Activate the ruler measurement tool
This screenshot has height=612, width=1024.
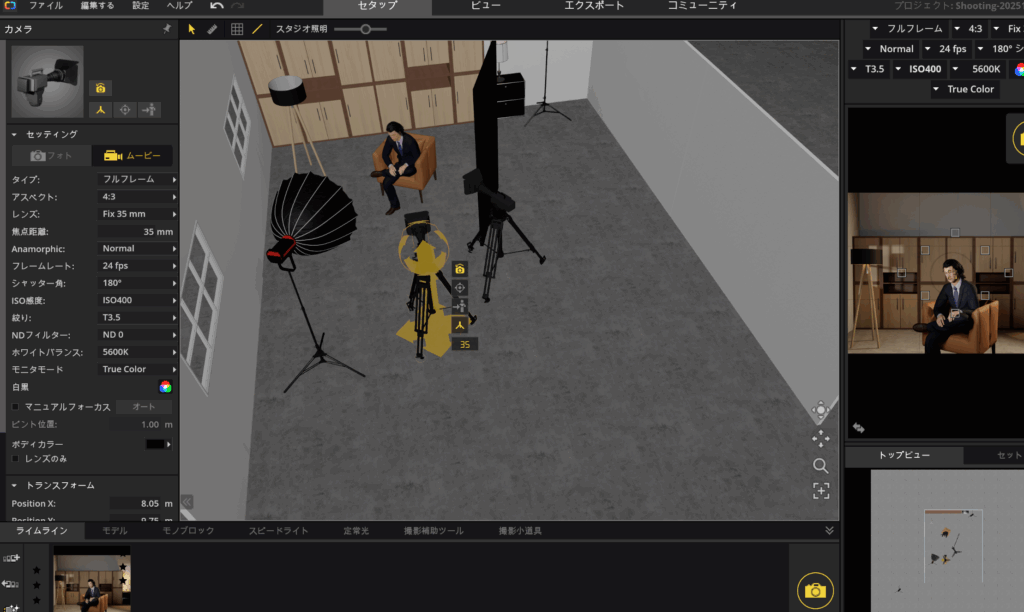[212, 29]
